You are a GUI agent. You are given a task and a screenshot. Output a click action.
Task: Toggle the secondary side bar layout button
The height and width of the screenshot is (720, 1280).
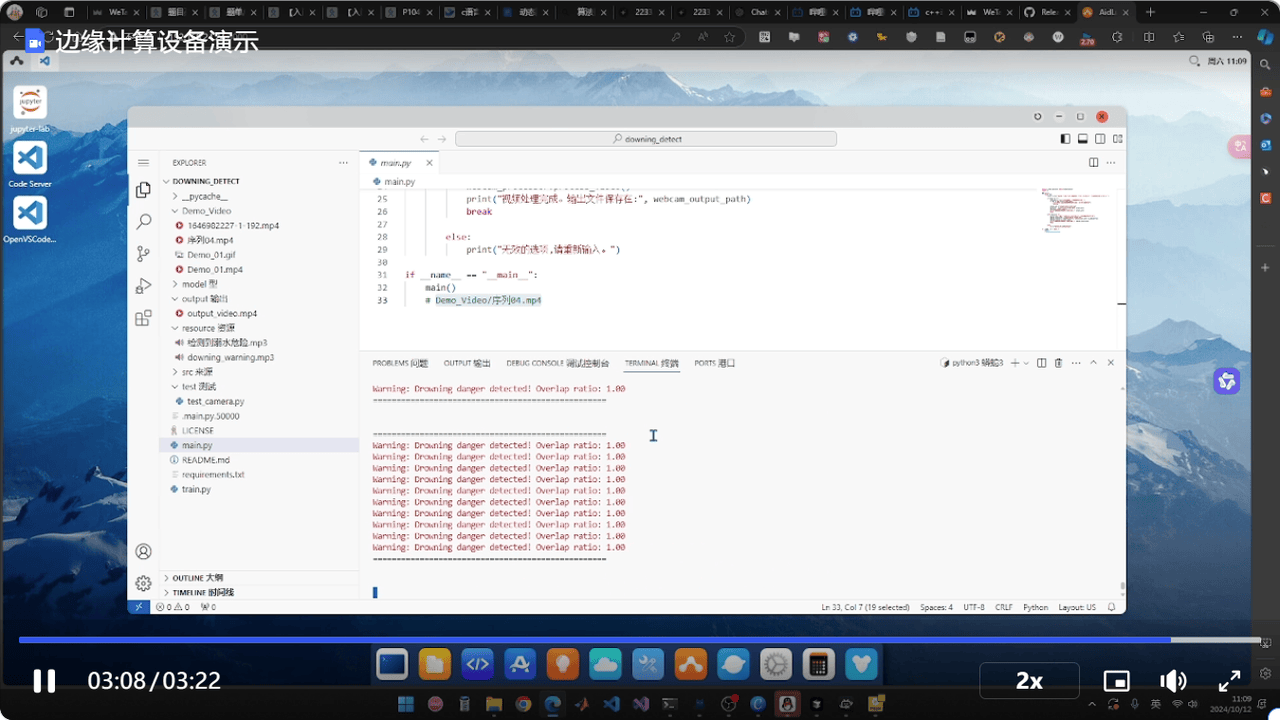click(x=1100, y=139)
